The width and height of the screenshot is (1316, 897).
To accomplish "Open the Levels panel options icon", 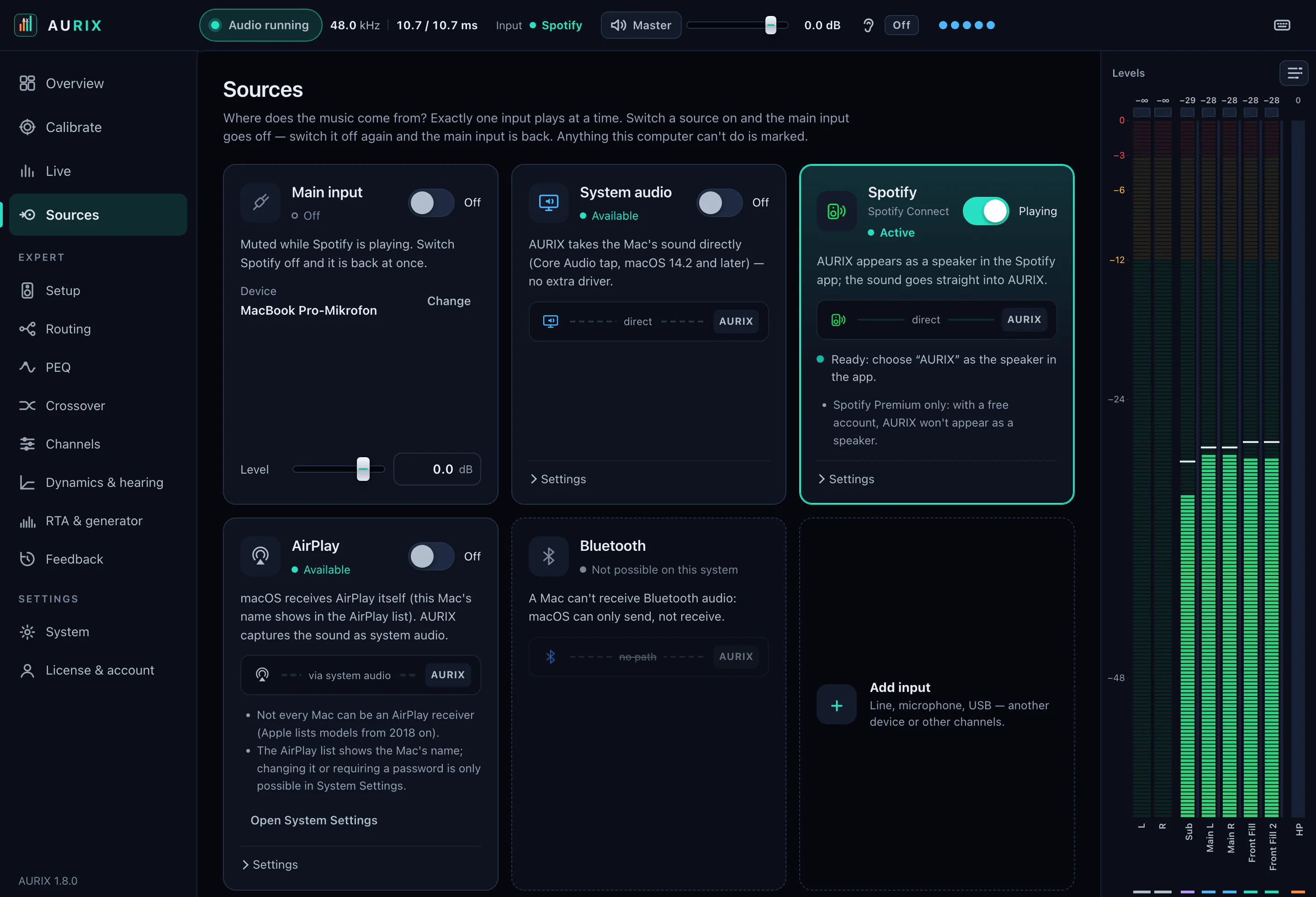I will point(1294,73).
